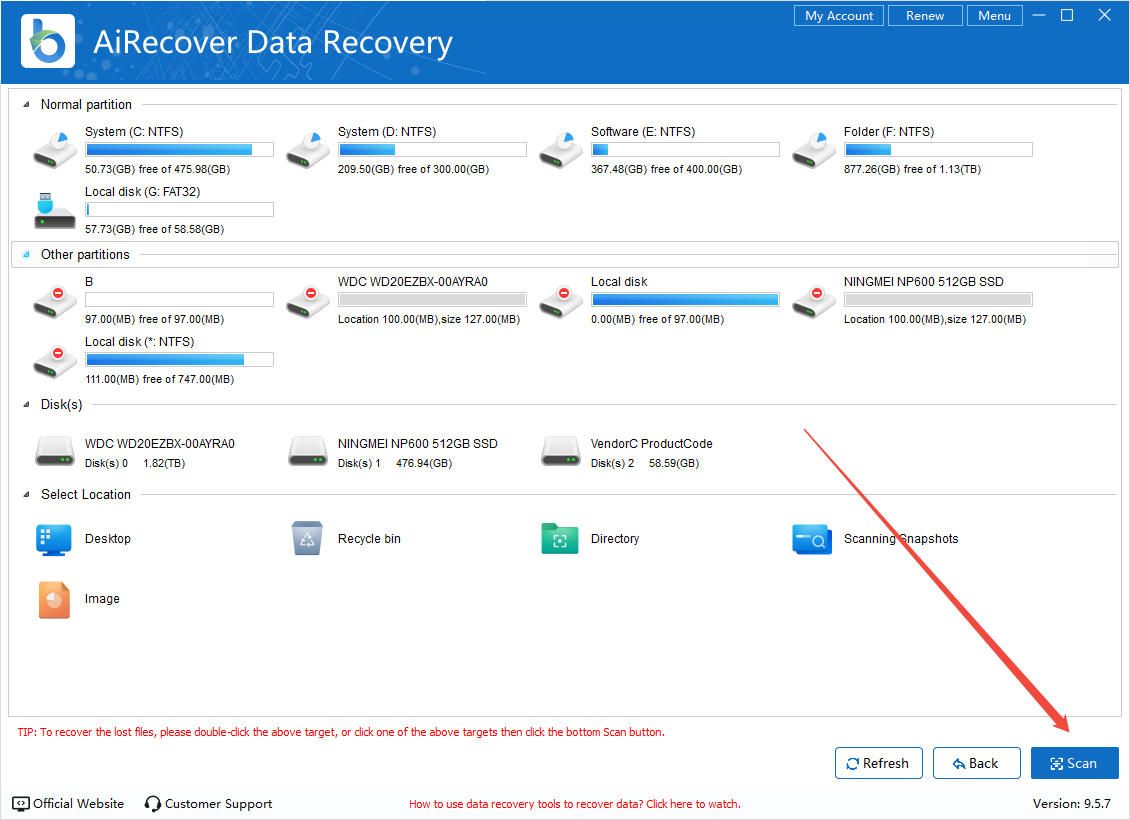Image resolution: width=1130 pixels, height=820 pixels.
Task: Click the Folder (F: NTFS) usage bar
Action: tap(938, 150)
